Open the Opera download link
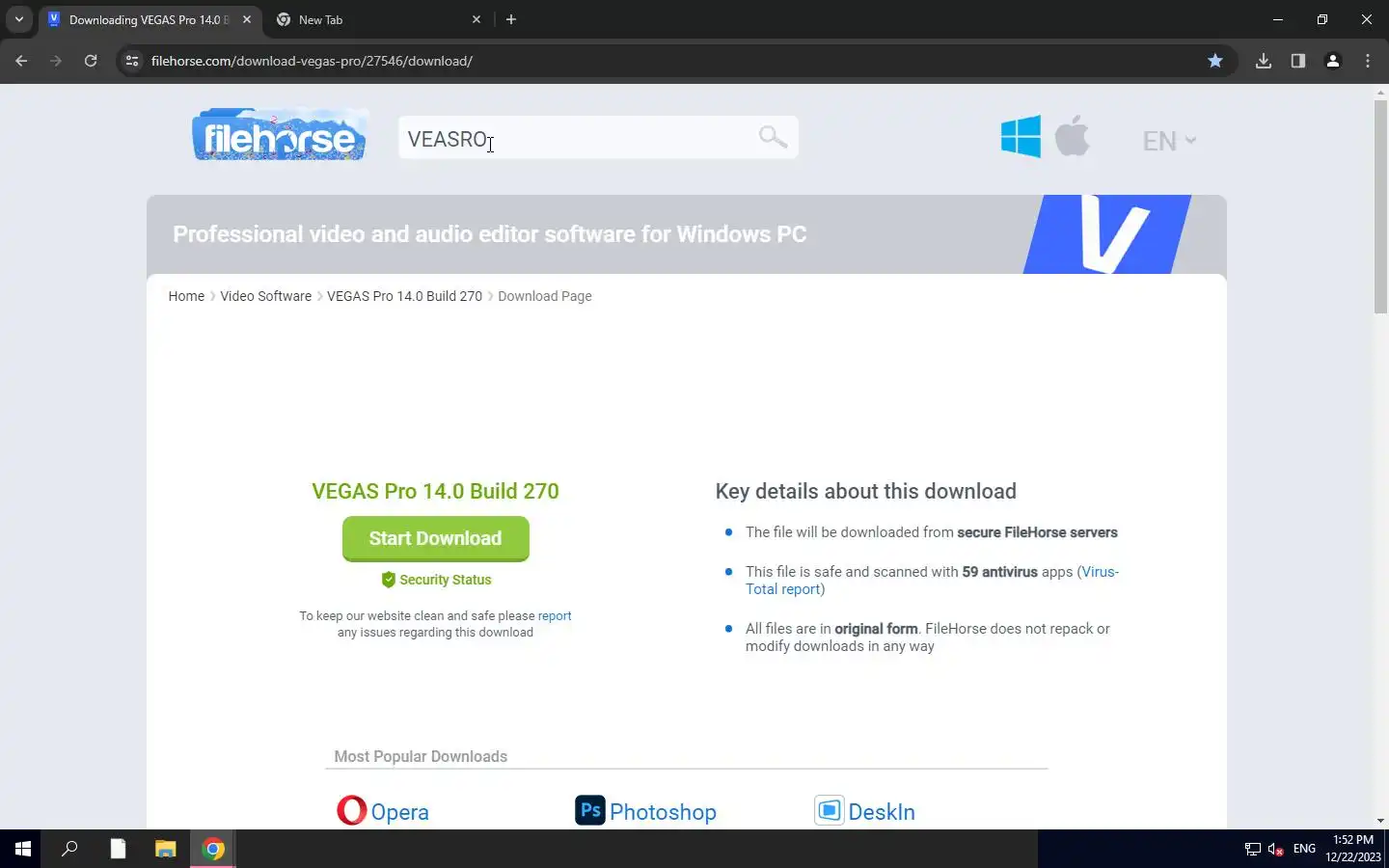This screenshot has width=1389, height=868. 399,812
